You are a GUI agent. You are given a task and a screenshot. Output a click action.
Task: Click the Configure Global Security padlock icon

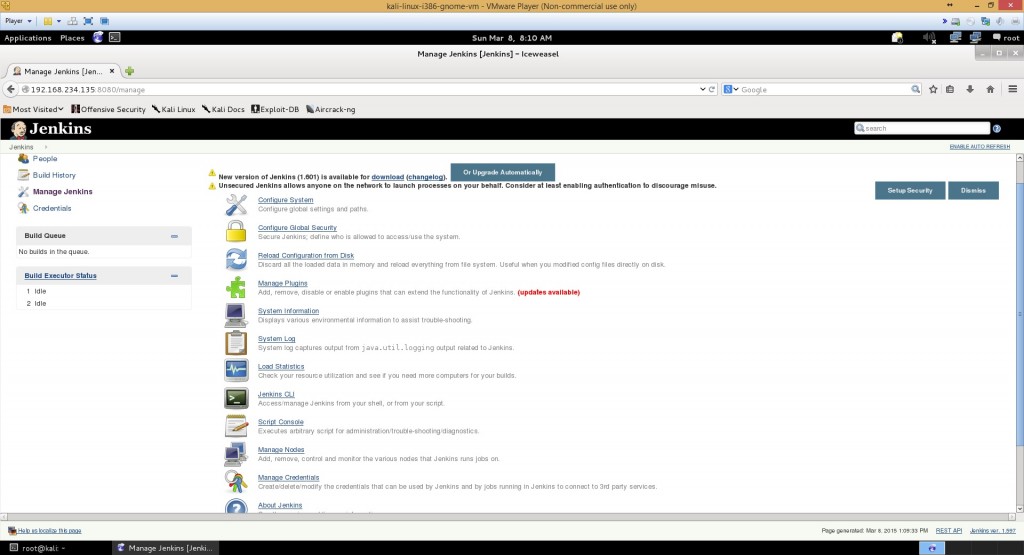tap(236, 232)
